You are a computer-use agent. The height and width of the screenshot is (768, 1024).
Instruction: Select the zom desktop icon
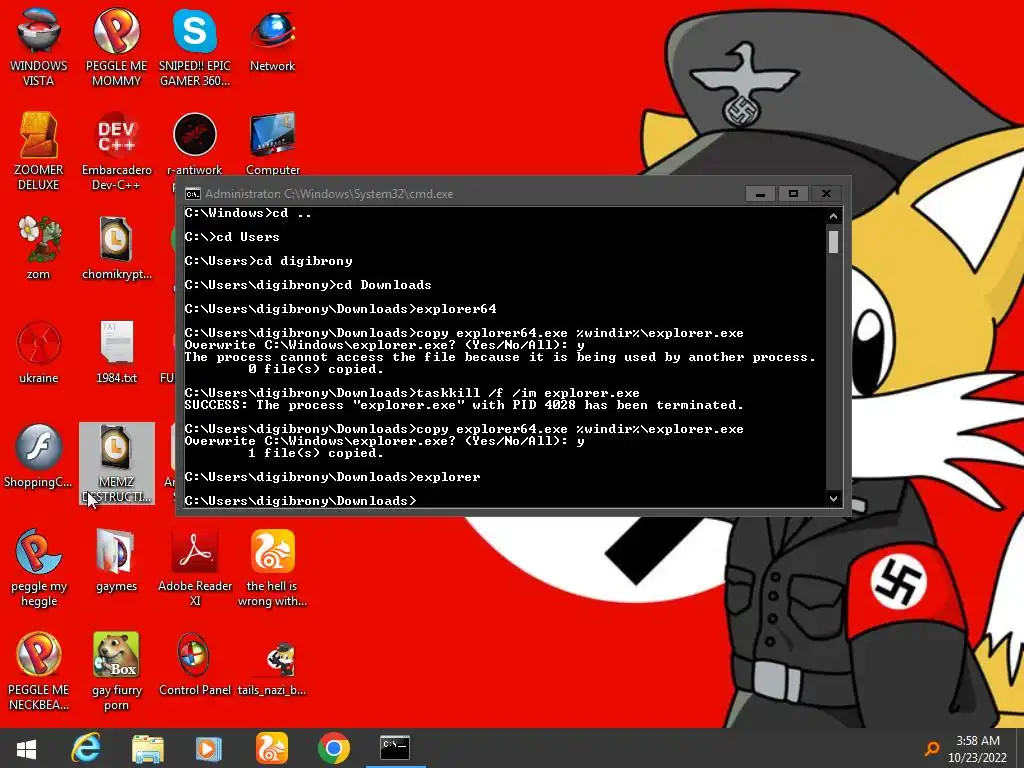tap(39, 248)
